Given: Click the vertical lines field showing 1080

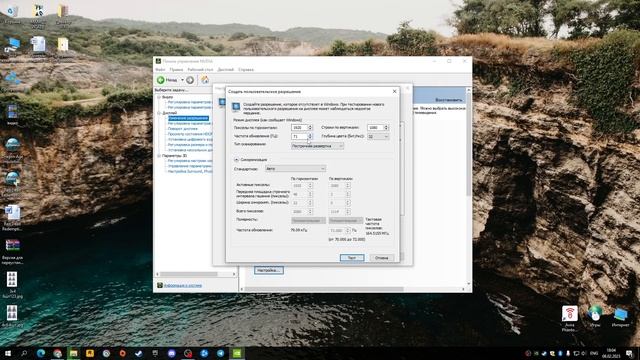Looking at the screenshot, I should tap(376, 128).
